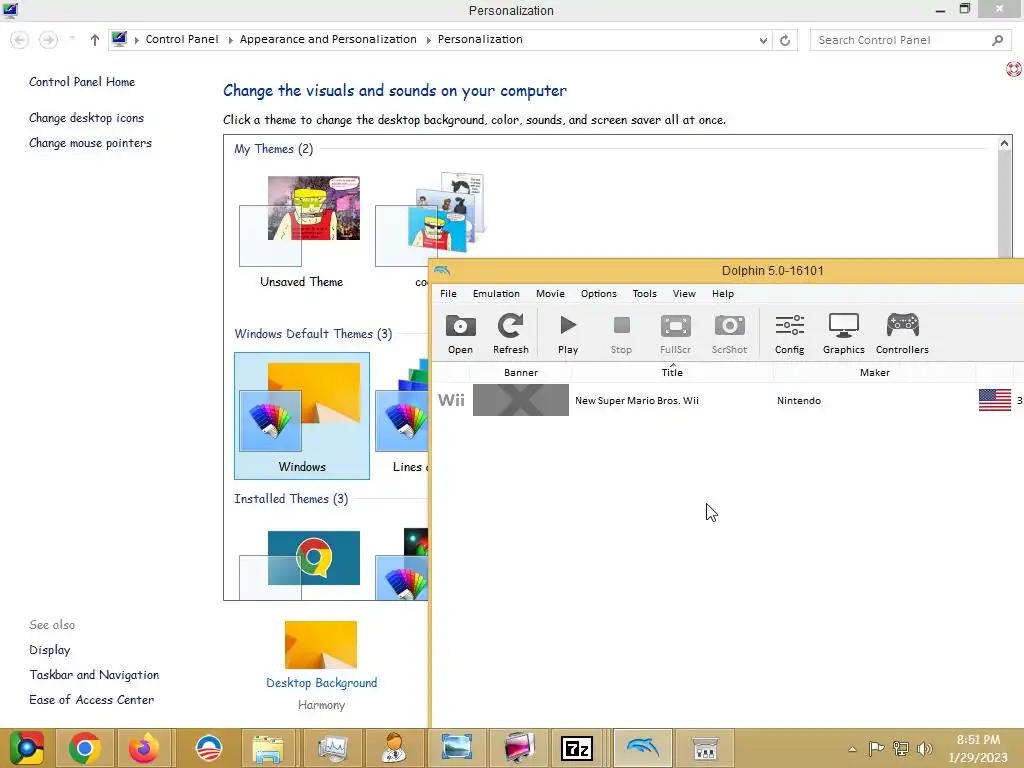
Task: Expand the address bar history dropdown
Action: (763, 40)
